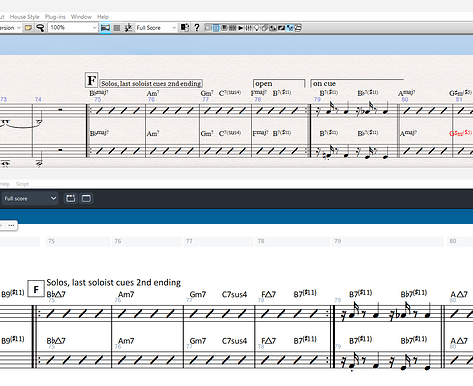473x386 pixels.
Task: Show the Keyboard window icon
Action: (224, 28)
